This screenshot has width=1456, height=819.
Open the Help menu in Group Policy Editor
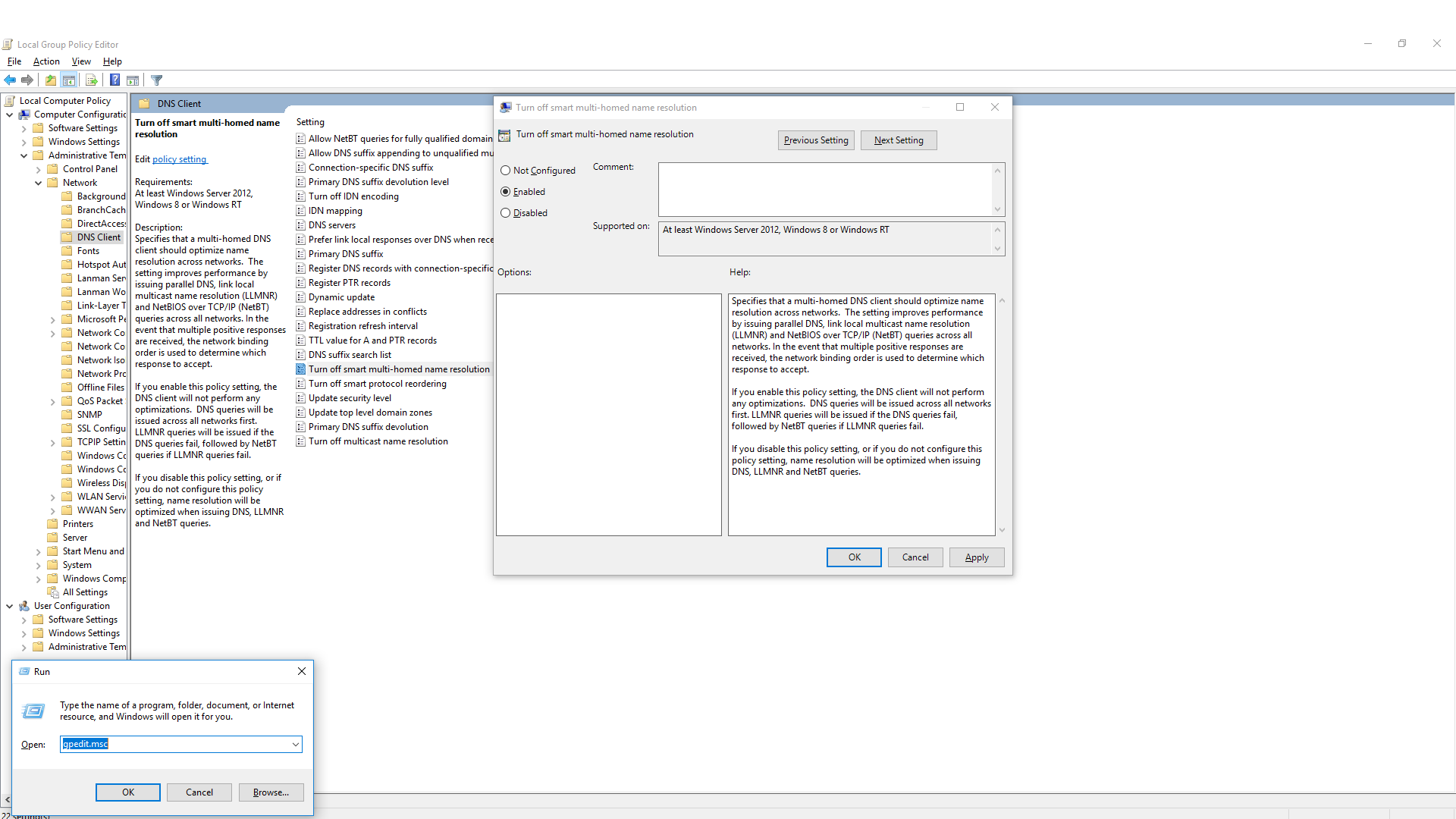pos(111,61)
